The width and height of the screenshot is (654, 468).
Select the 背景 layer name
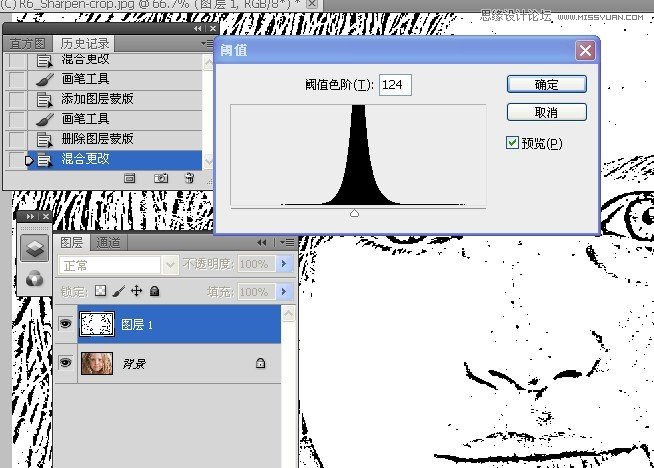pyautogui.click(x=134, y=364)
